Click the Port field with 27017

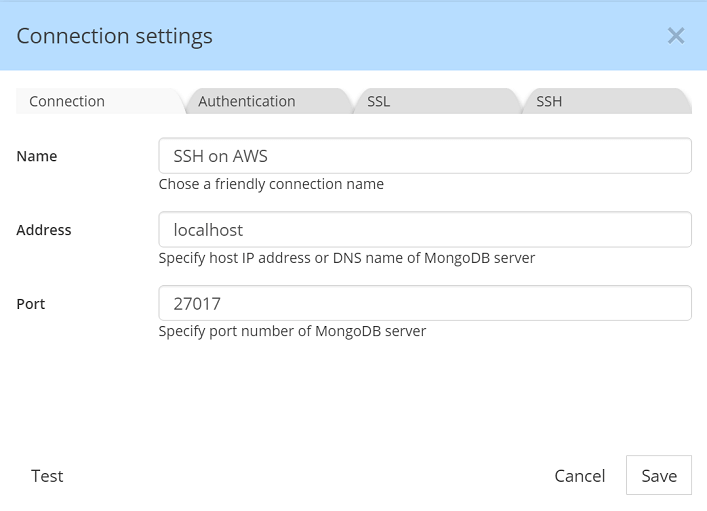point(425,303)
